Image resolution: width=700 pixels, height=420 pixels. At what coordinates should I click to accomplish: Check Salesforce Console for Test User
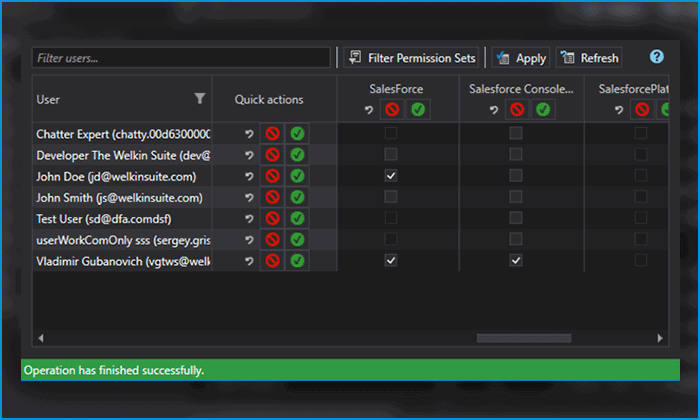point(516,218)
